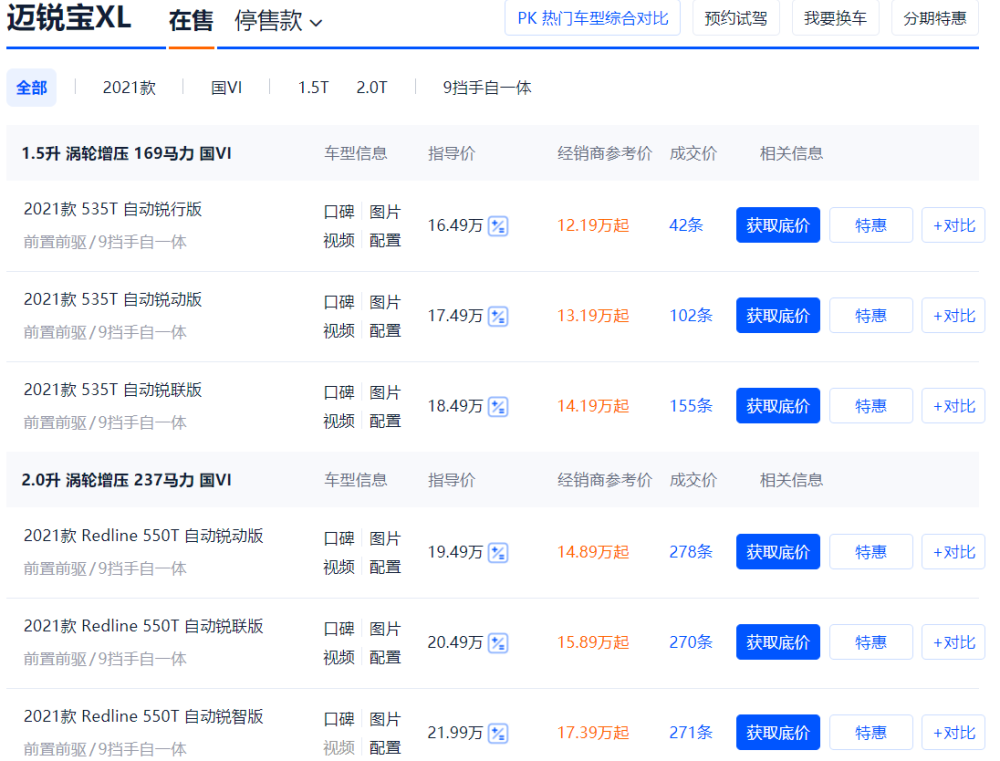The image size is (1000, 761).
Task: Open 视频 for 535T 自动锐联版
Action: pyautogui.click(x=339, y=421)
